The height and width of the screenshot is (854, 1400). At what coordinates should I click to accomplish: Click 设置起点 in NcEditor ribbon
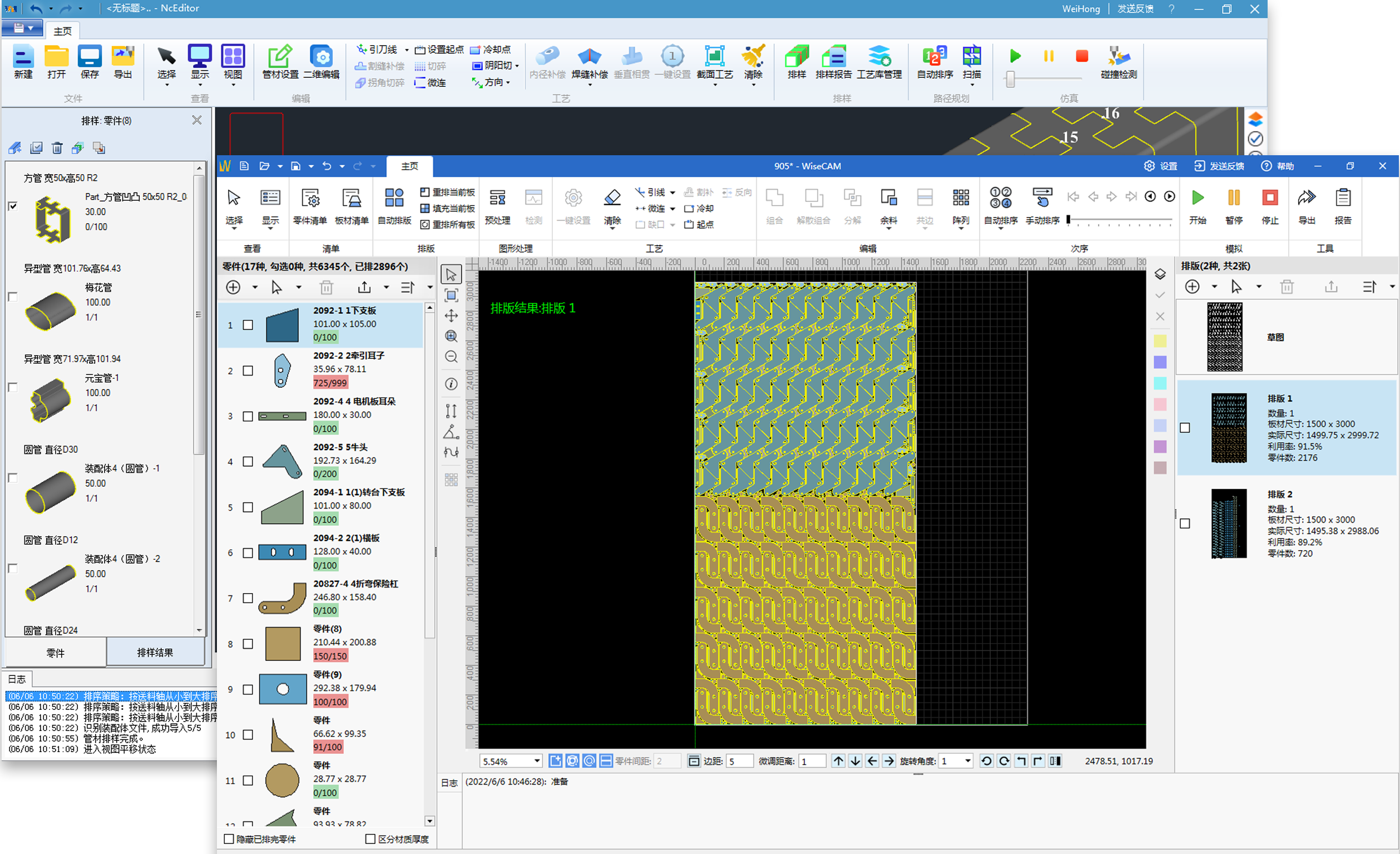(x=439, y=50)
